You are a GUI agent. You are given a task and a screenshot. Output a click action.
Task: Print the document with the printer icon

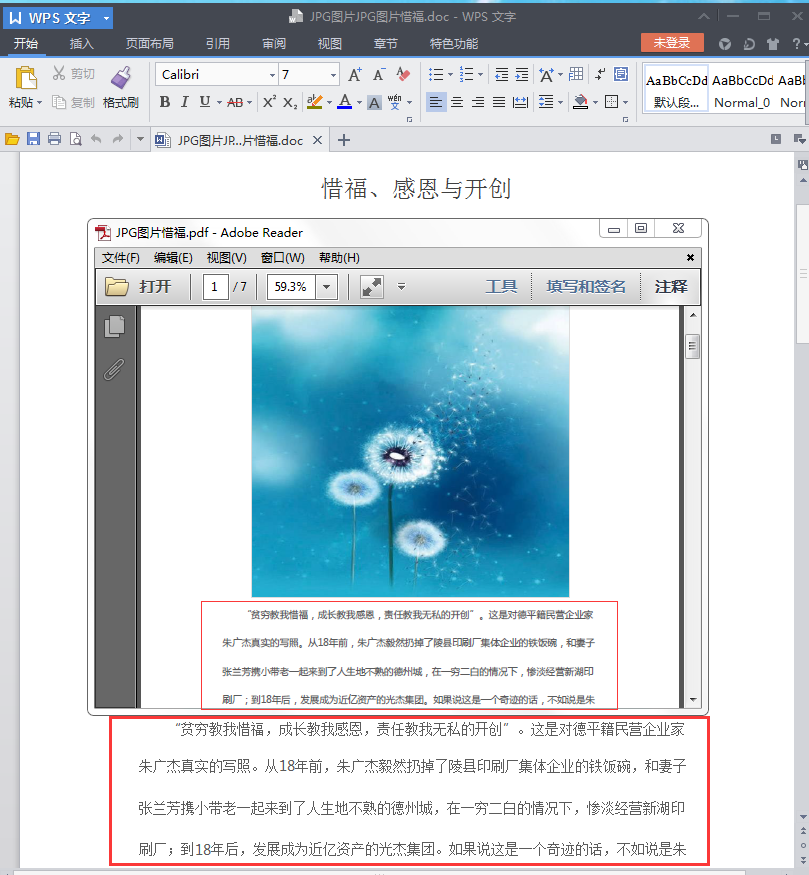click(55, 139)
